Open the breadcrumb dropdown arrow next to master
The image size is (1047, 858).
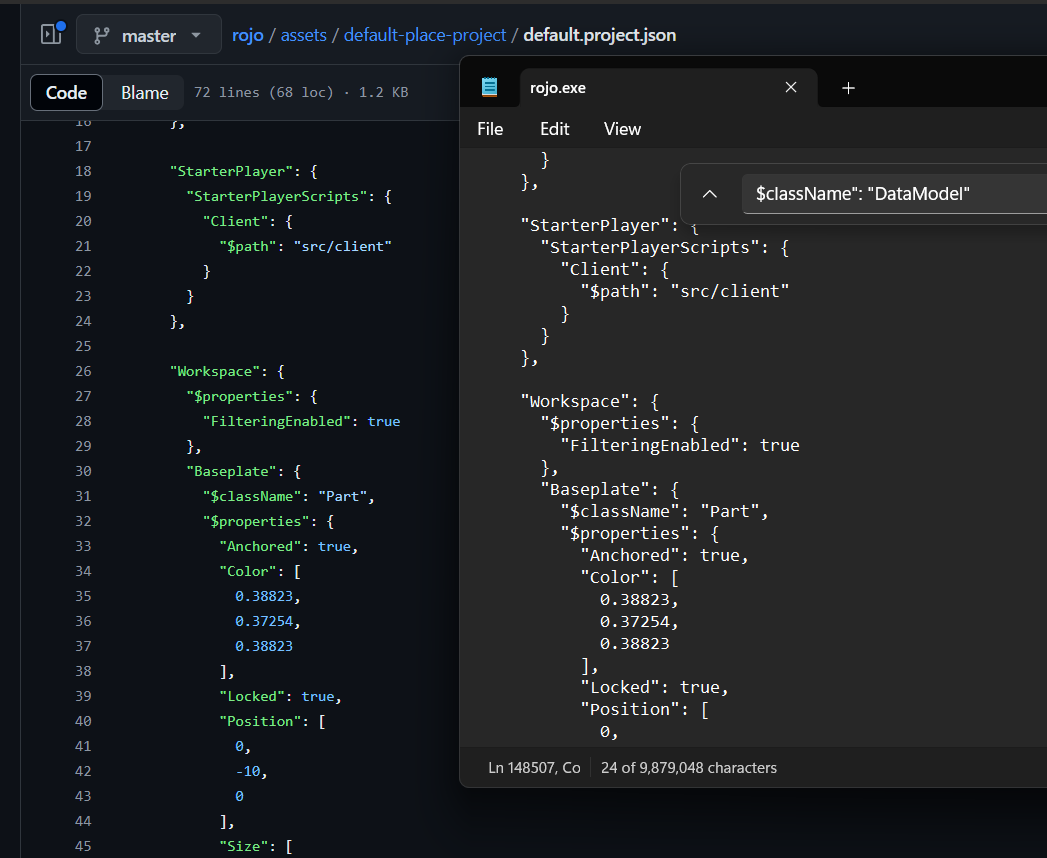point(194,33)
